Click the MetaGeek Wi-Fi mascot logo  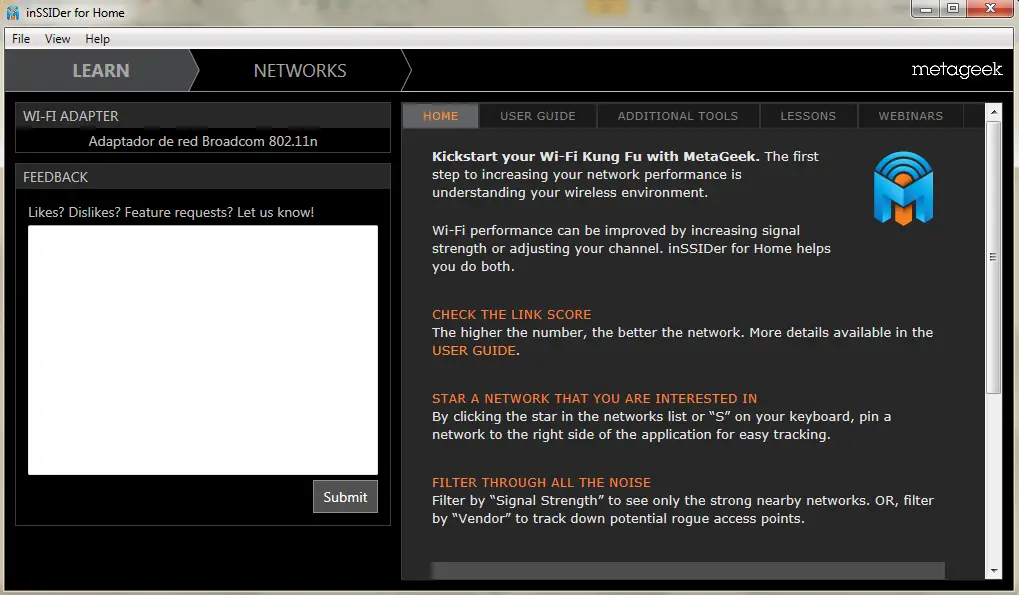(x=903, y=188)
